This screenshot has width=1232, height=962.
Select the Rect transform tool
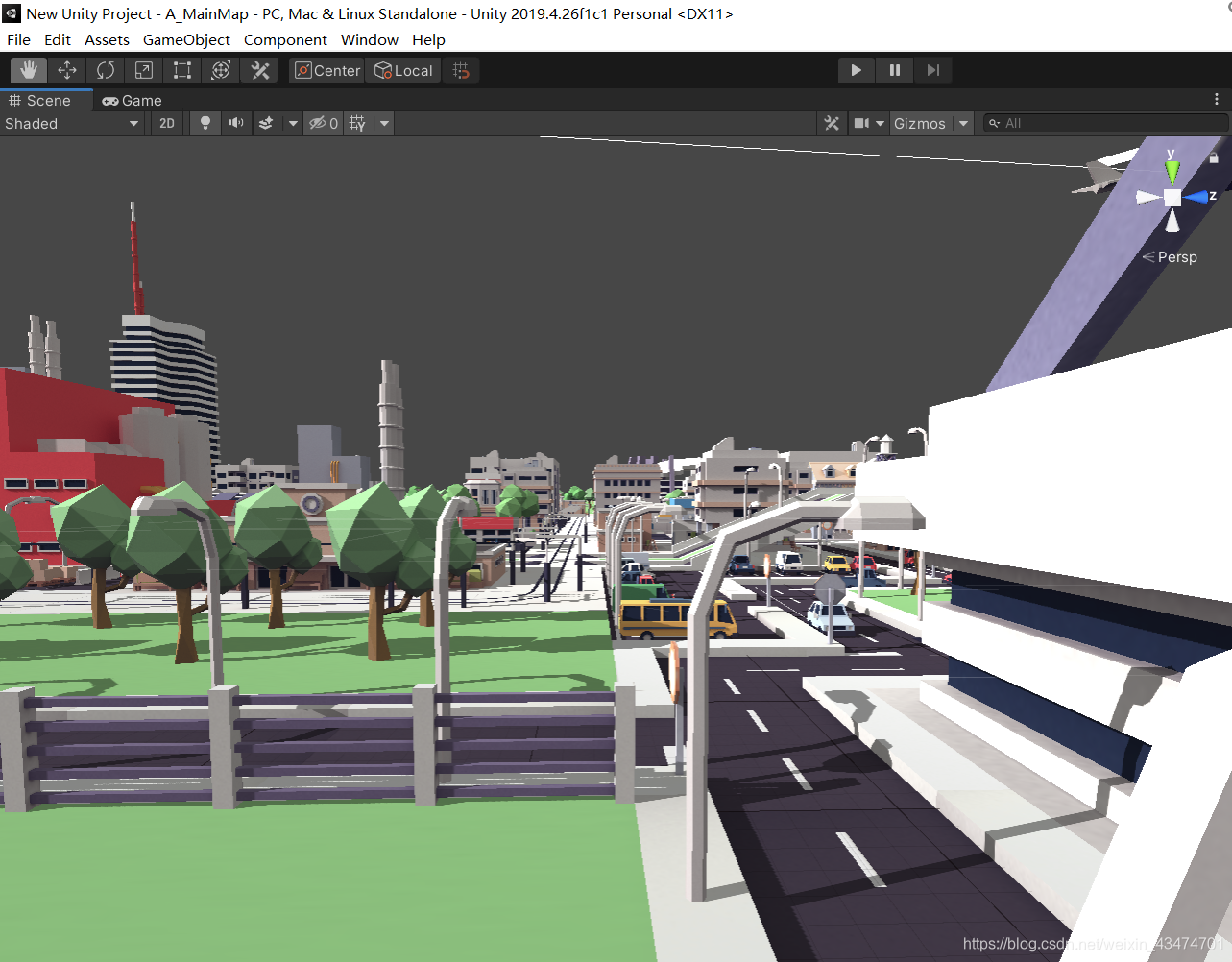(182, 70)
